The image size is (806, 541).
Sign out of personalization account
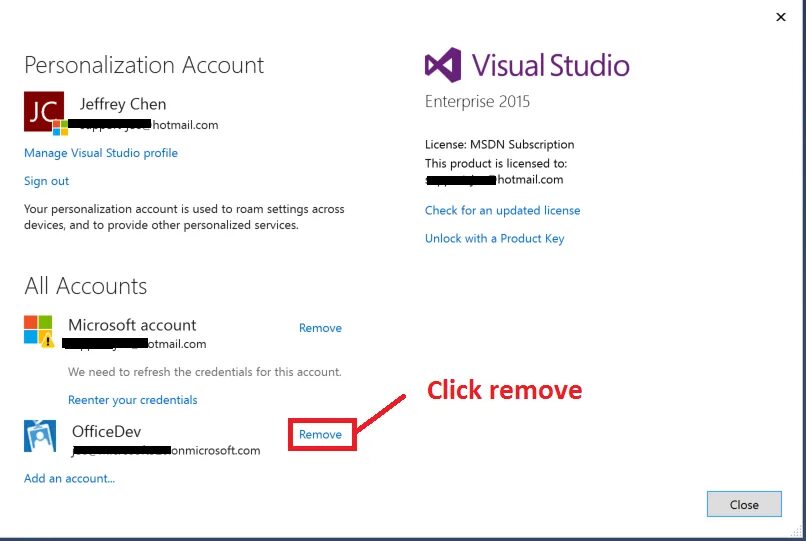pos(46,181)
